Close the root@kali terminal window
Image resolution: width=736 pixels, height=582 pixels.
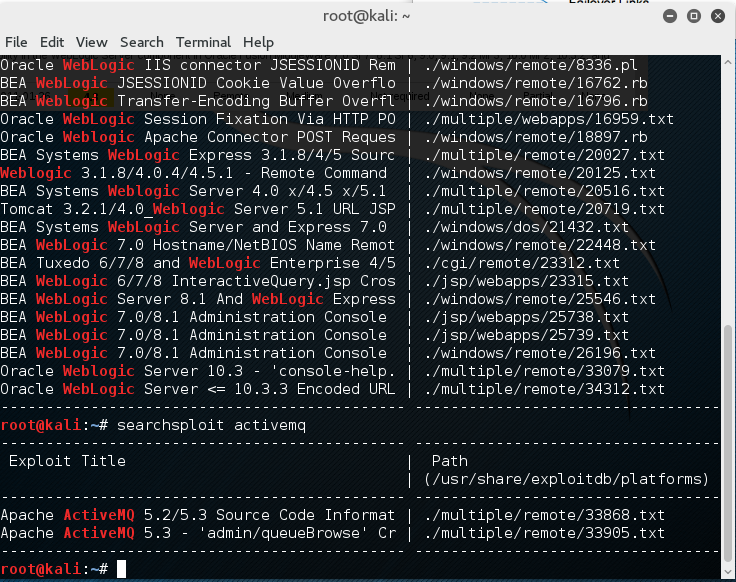pyautogui.click(x=718, y=16)
